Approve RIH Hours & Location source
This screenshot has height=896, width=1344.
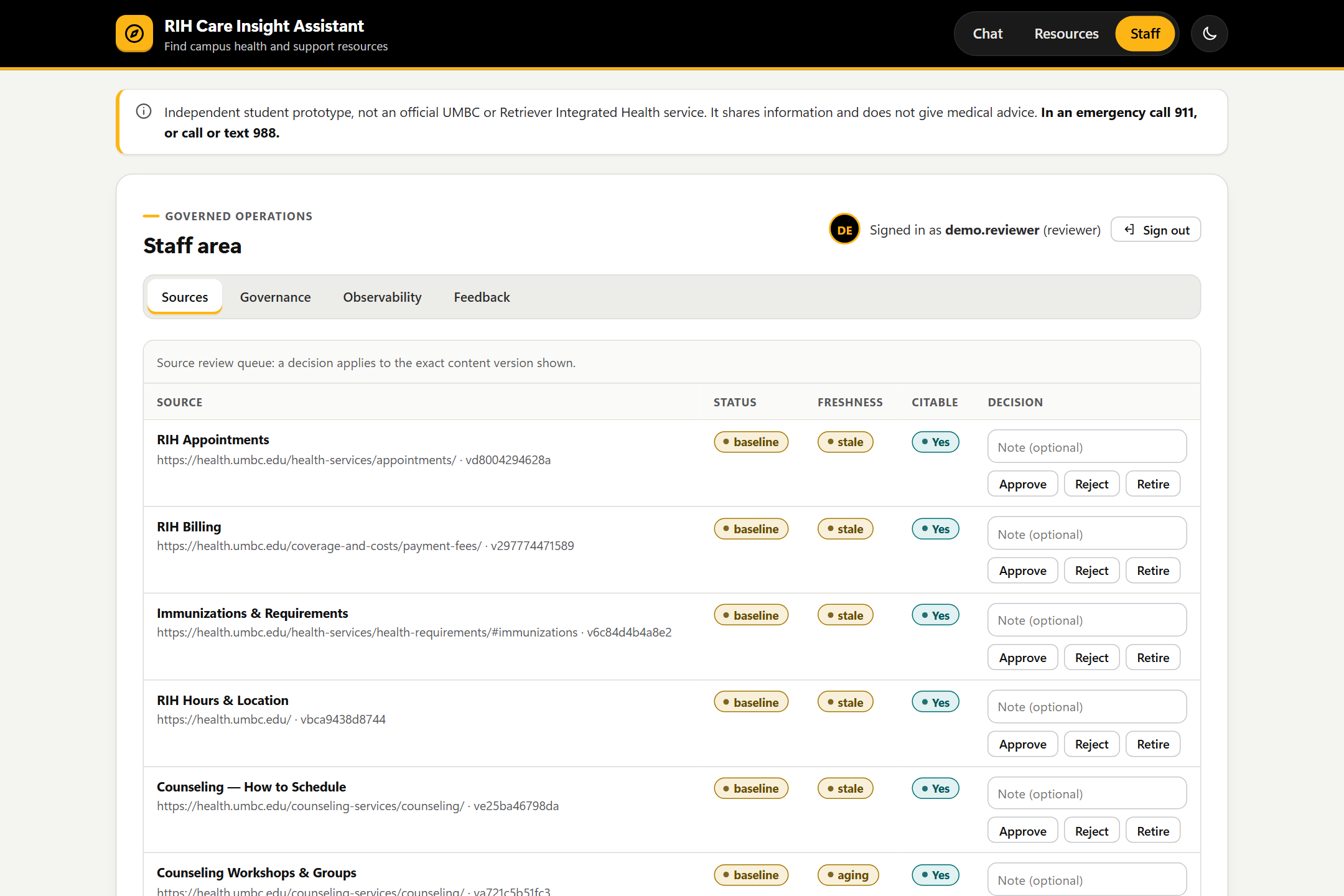[x=1022, y=744]
